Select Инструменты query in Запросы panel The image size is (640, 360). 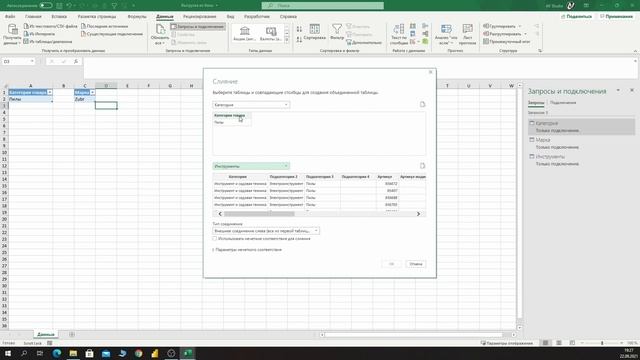click(582, 160)
